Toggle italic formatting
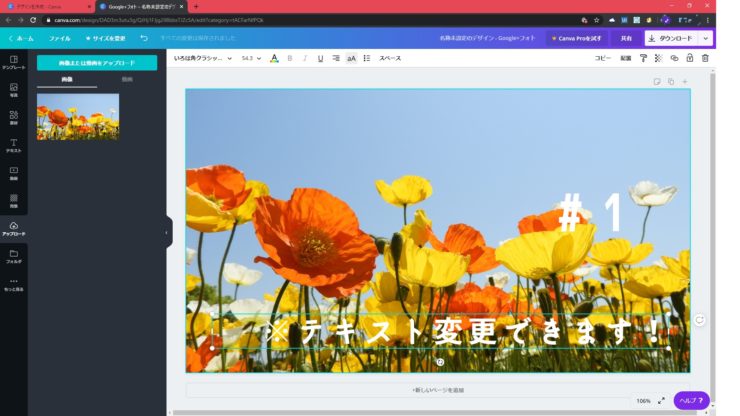Screen dimensions: 740x416 coord(305,58)
